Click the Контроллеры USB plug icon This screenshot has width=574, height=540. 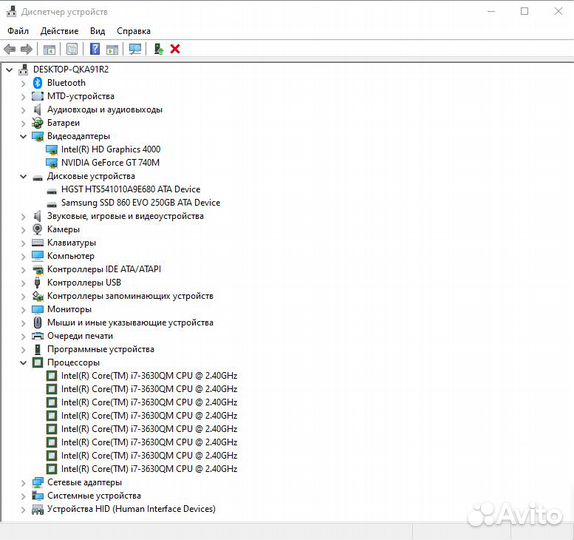pyautogui.click(x=37, y=283)
